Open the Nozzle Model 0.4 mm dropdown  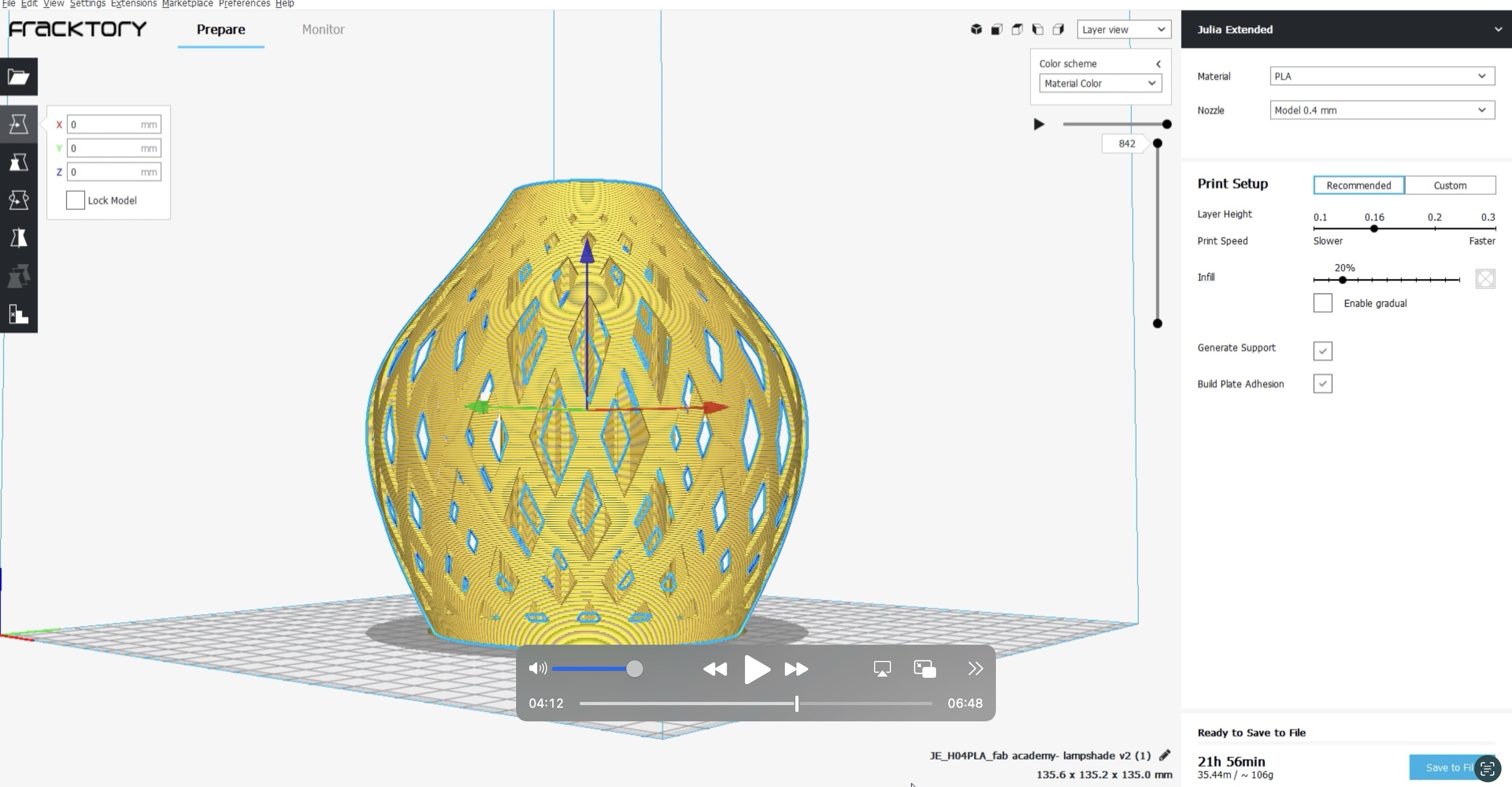click(x=1382, y=110)
